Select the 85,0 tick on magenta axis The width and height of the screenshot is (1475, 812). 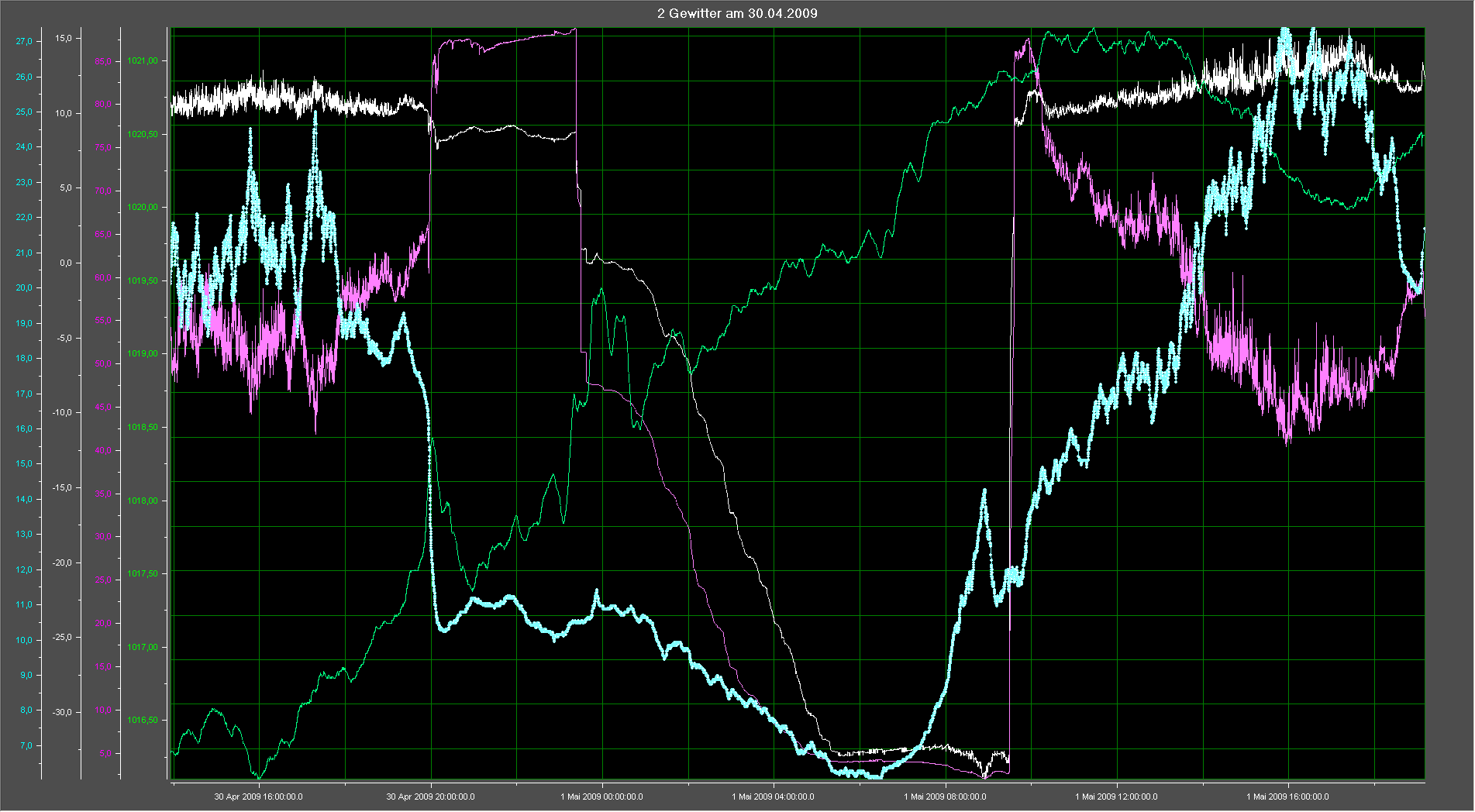[x=103, y=61]
